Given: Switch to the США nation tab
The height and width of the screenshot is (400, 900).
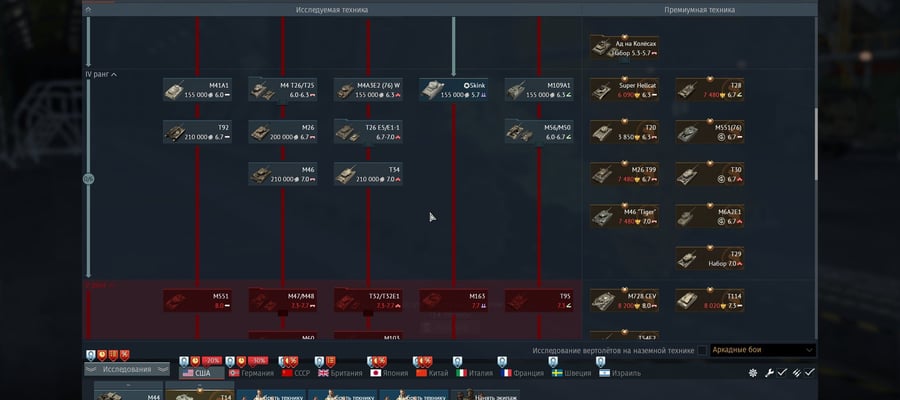Looking at the screenshot, I should (201, 373).
